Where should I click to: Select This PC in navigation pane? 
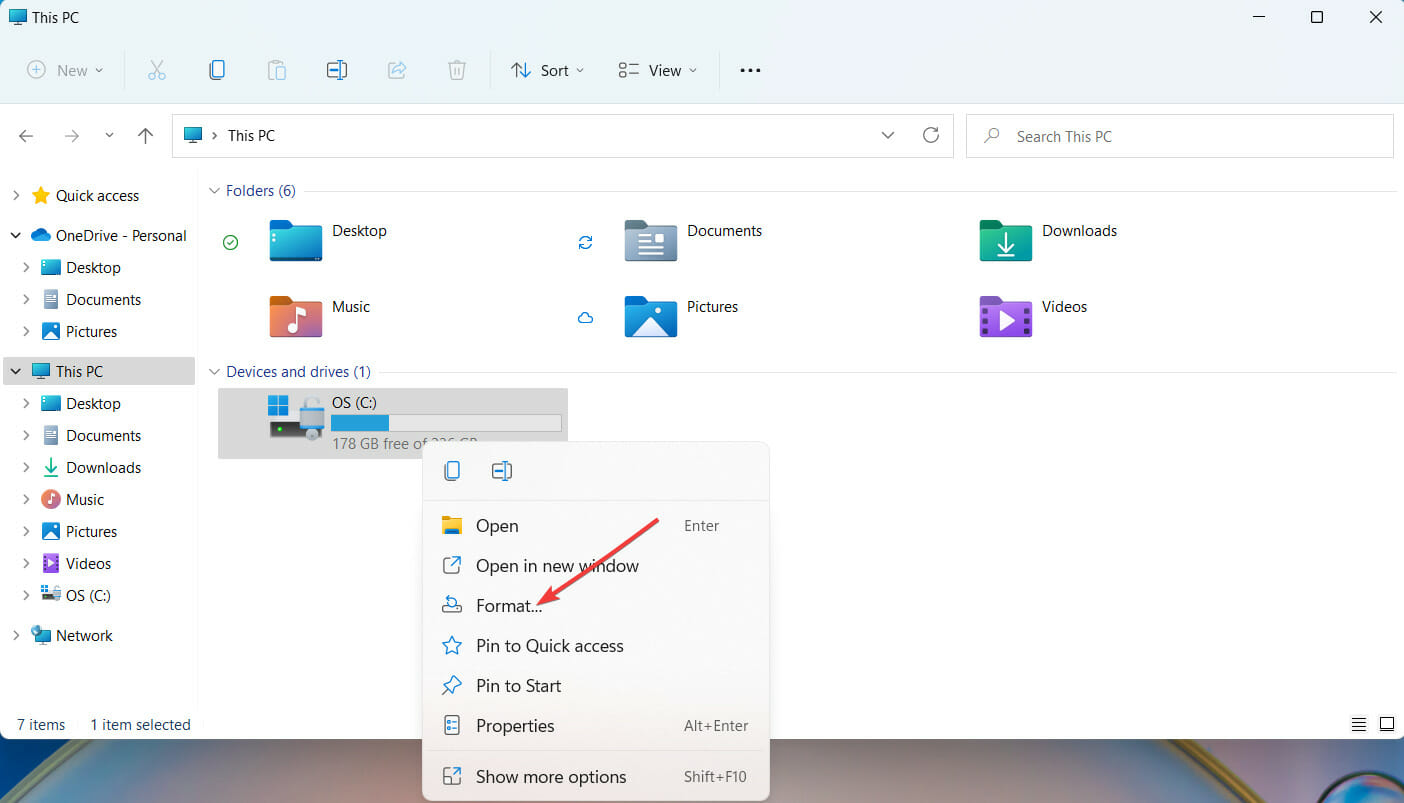(x=79, y=371)
